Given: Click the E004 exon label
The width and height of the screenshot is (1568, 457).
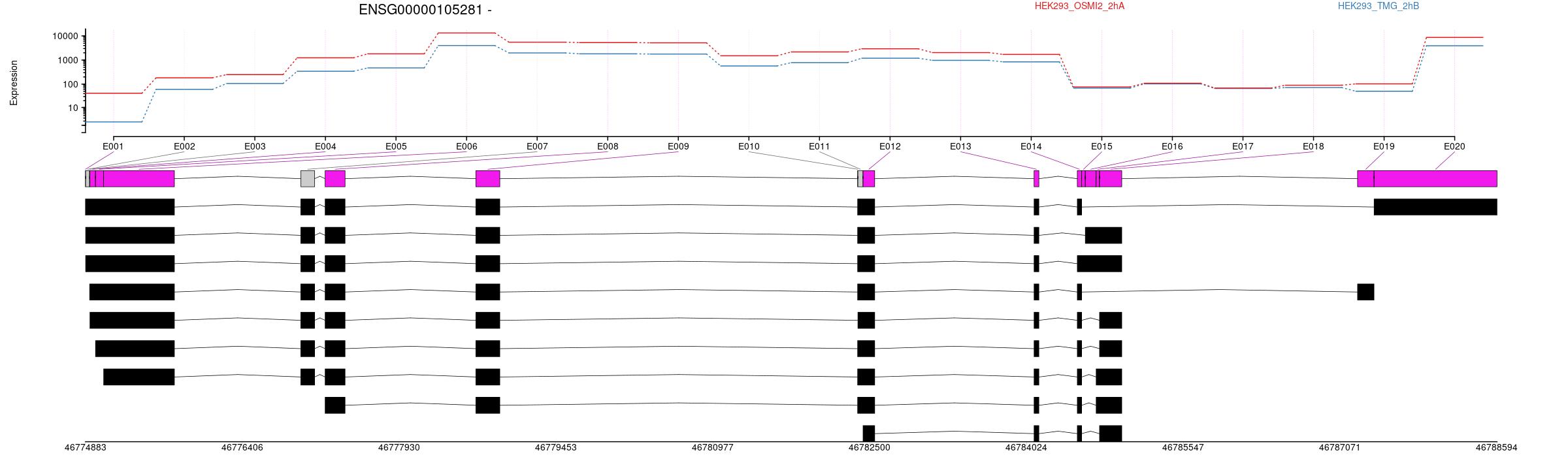Looking at the screenshot, I should 325,147.
